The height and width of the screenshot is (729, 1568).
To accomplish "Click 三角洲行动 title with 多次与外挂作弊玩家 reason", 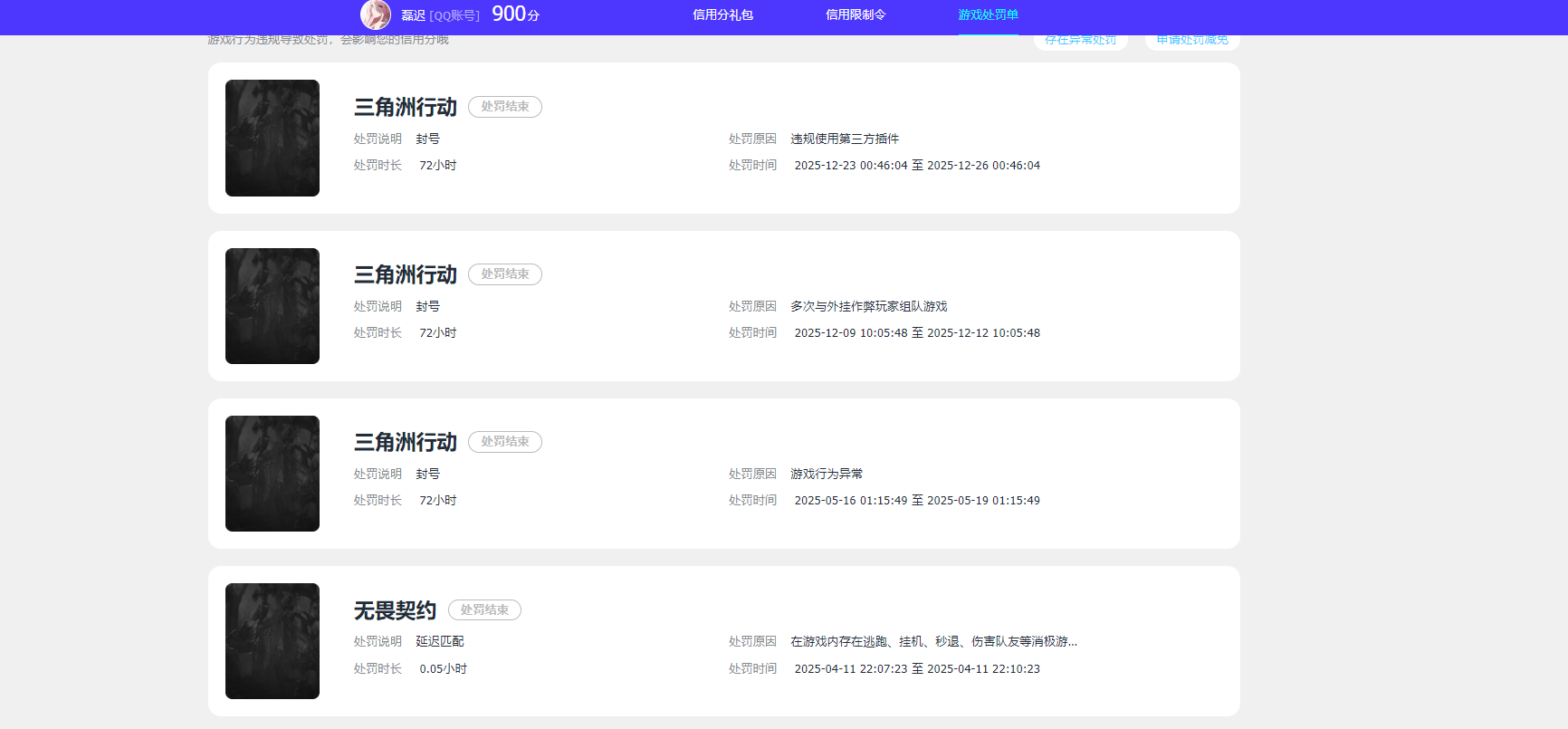I will coord(405,274).
